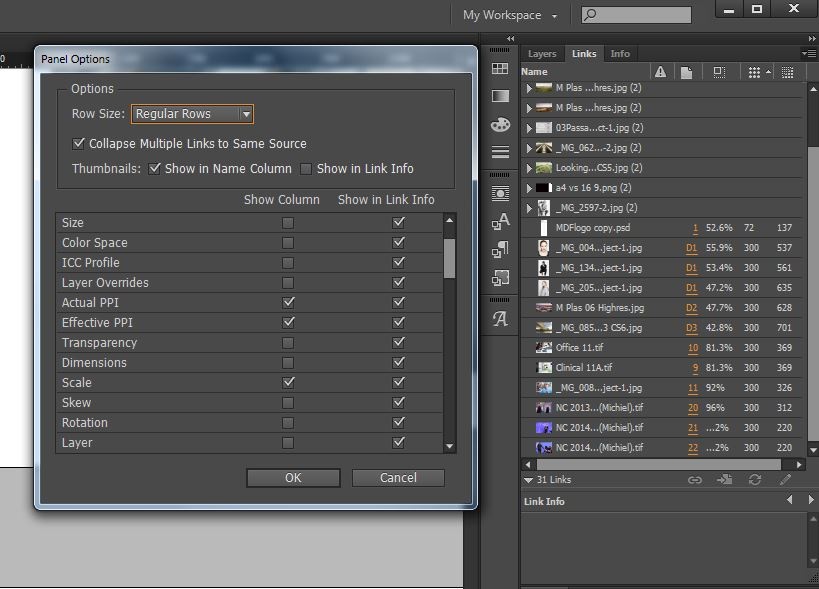This screenshot has width=819, height=589.
Task: Open the Object Styles panel icon
Action: 500,277
